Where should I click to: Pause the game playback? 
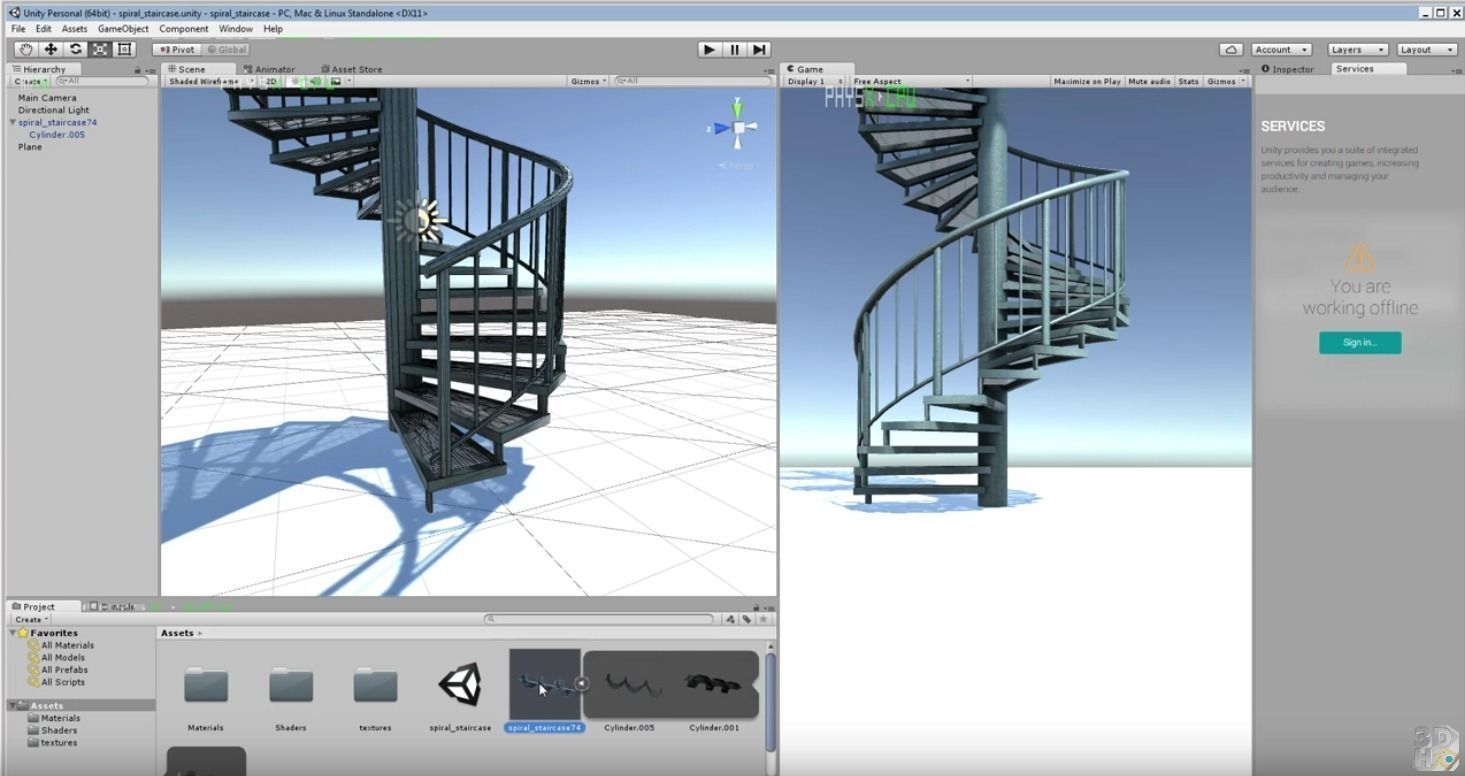click(734, 49)
